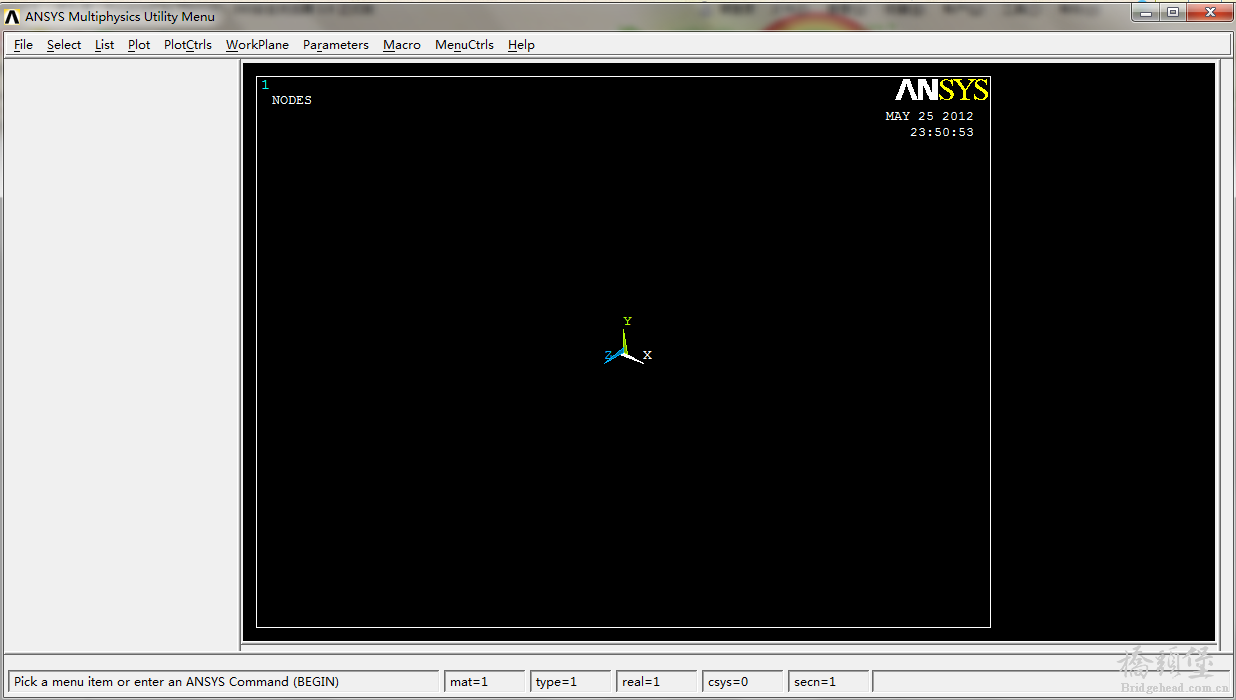This screenshot has height=700, width=1236.
Task: Open the Help menu
Action: tap(521, 45)
